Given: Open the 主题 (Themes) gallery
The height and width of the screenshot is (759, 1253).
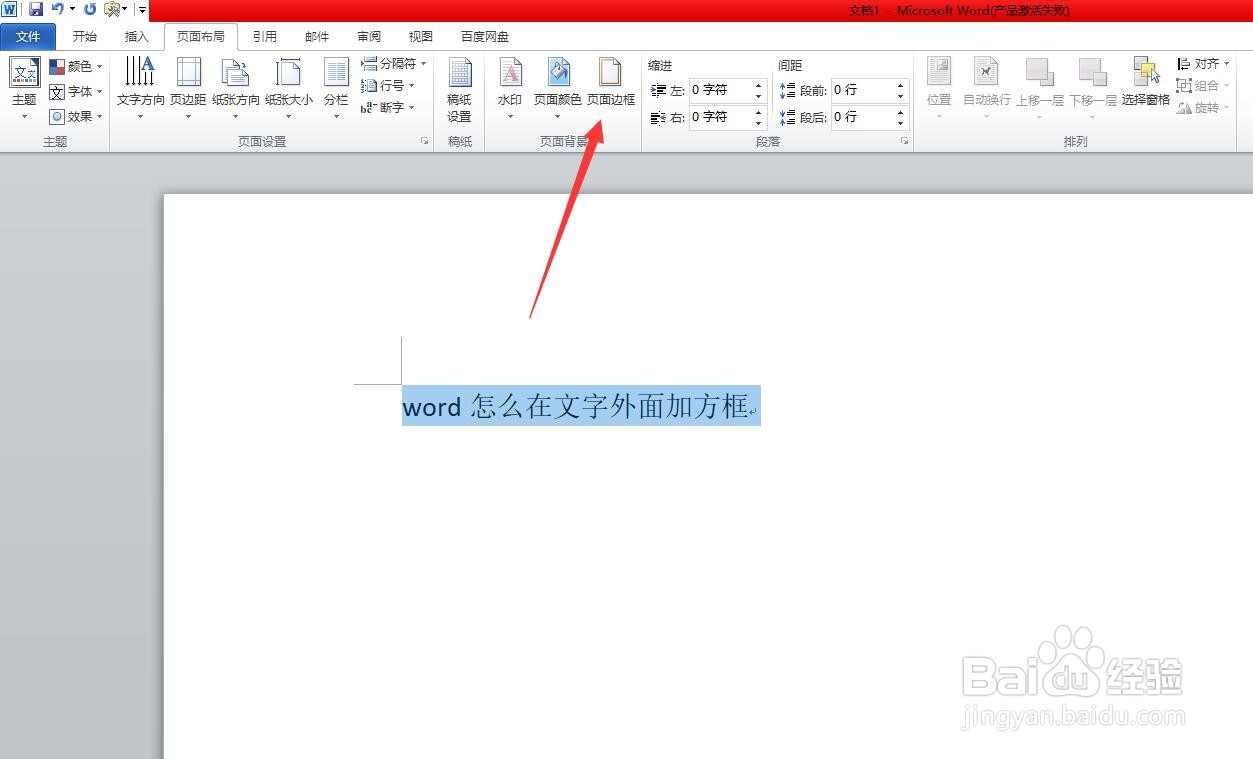Looking at the screenshot, I should pos(24,89).
